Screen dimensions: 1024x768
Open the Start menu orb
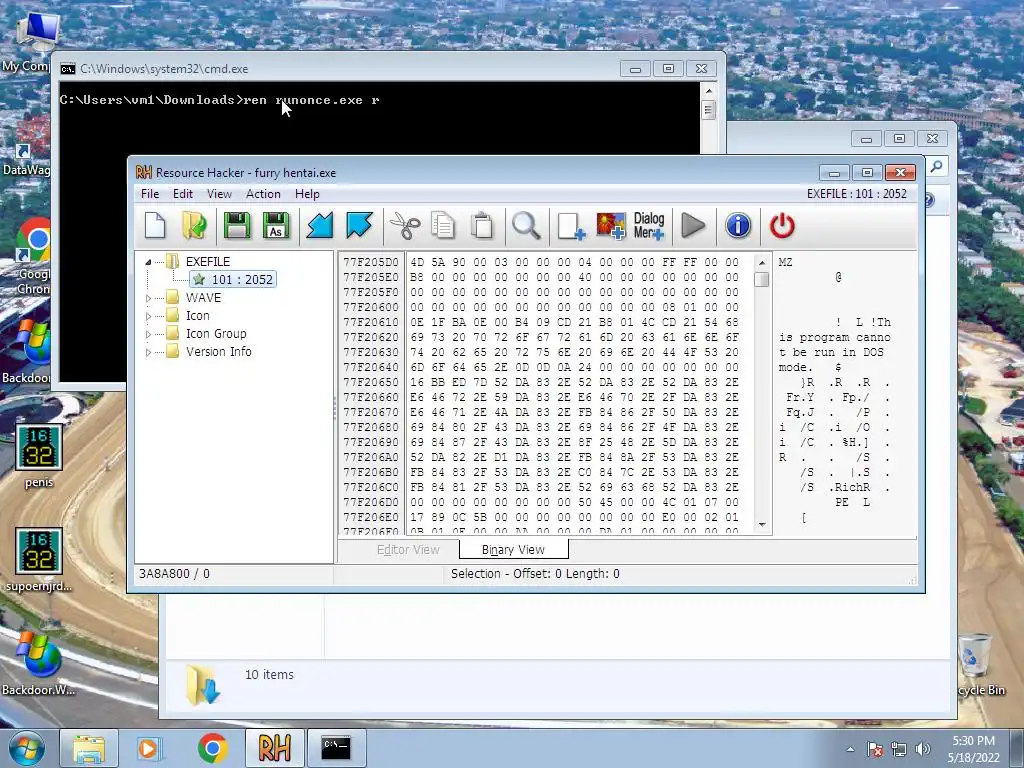coord(27,748)
